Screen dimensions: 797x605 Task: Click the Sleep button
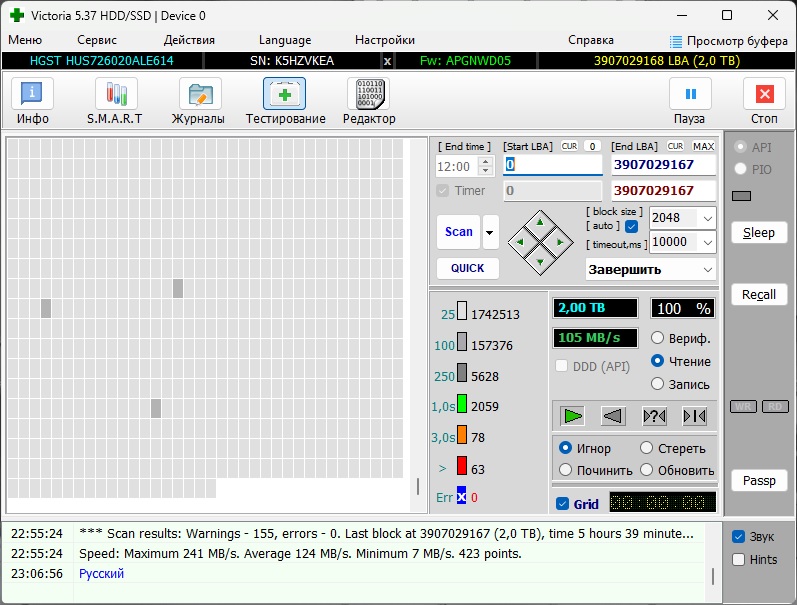coord(759,232)
